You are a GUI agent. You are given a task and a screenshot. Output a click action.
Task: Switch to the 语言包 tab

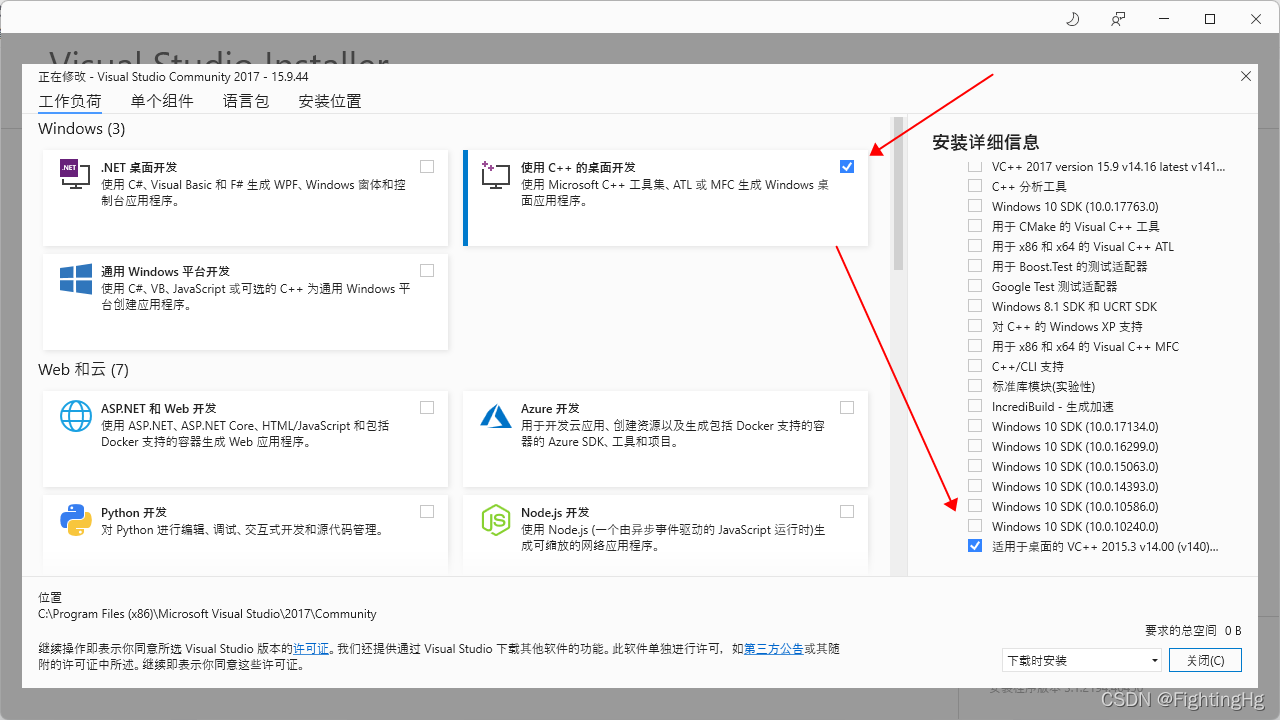(246, 101)
